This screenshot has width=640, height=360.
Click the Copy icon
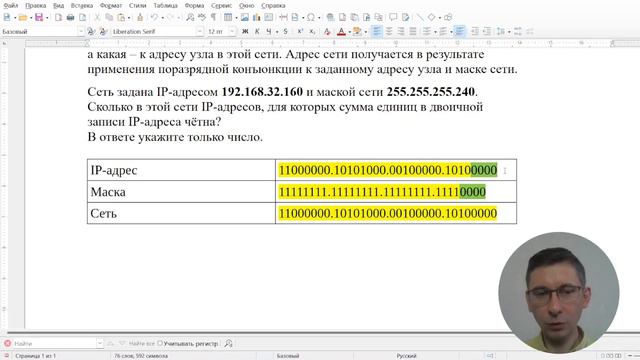click(x=109, y=17)
